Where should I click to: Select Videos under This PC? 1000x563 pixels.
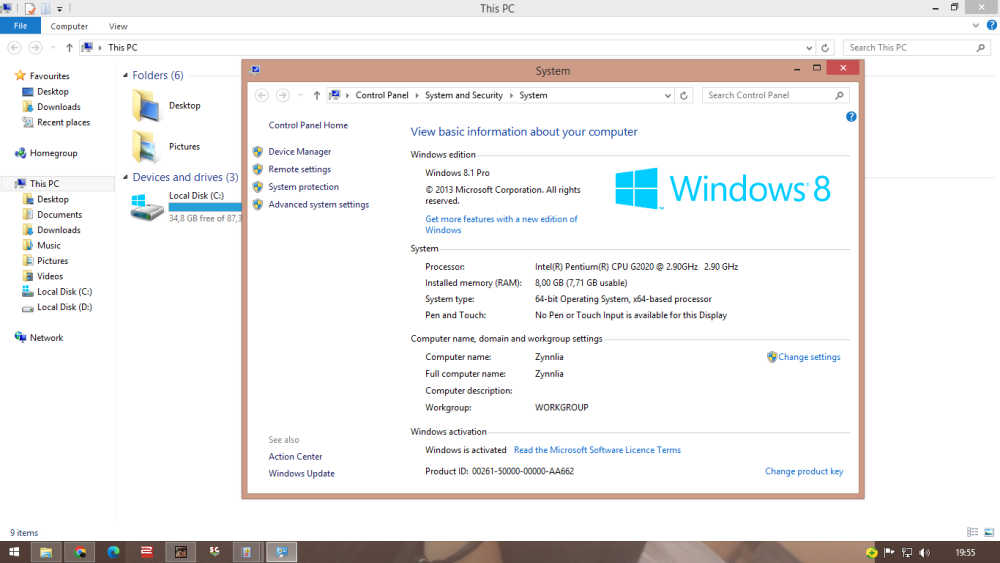pos(50,276)
